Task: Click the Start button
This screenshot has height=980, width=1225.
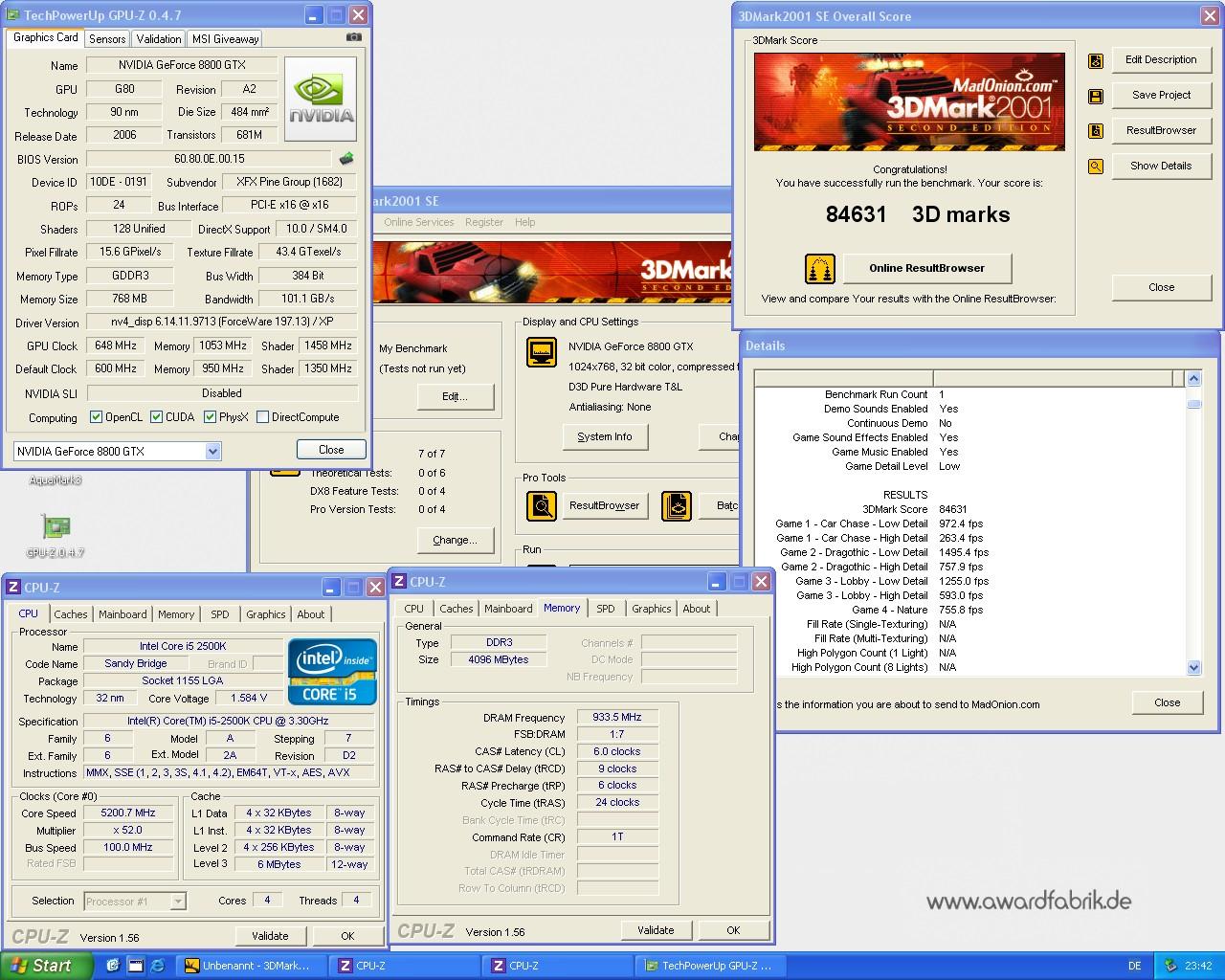Action: tap(46, 966)
